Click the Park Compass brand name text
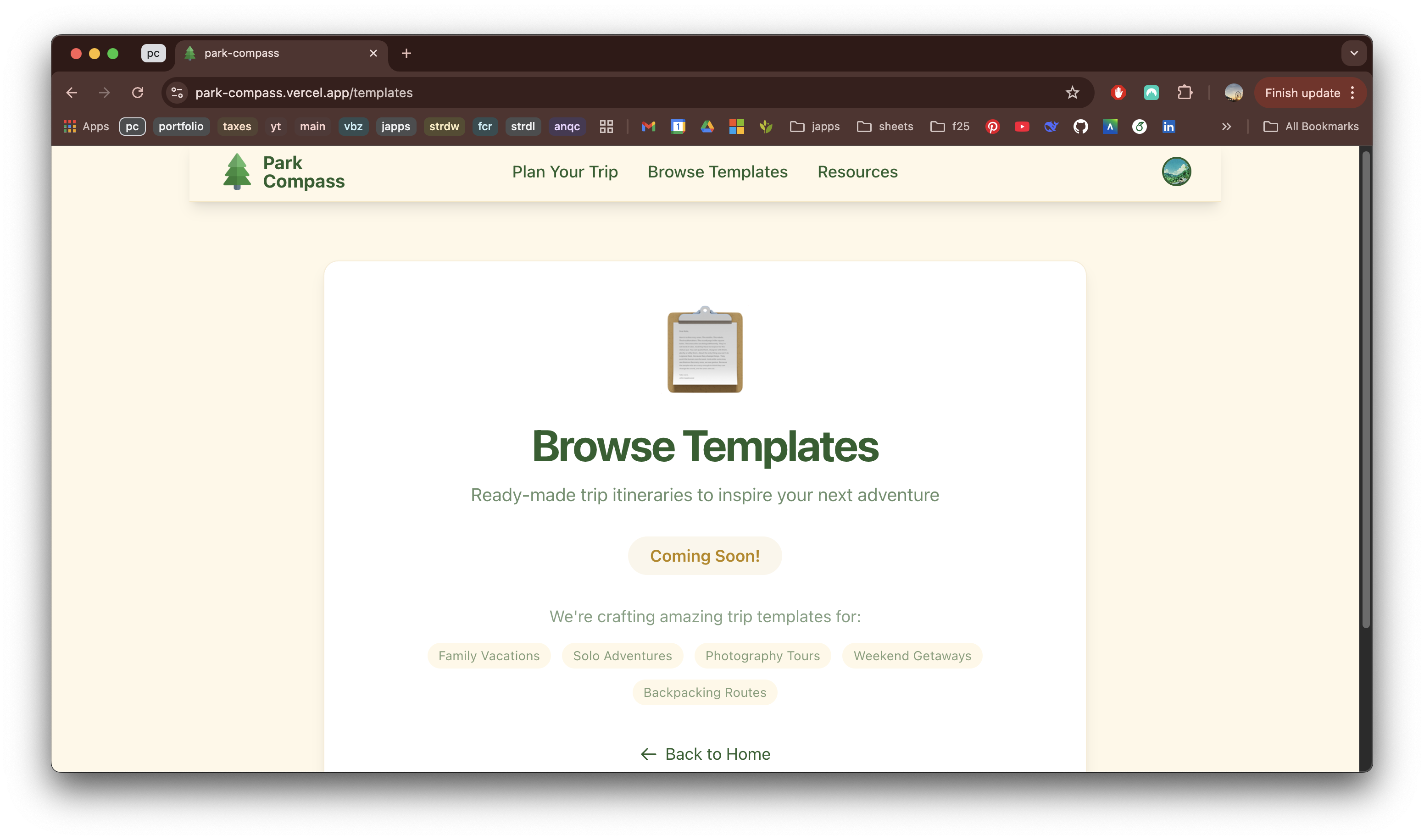The image size is (1424, 840). [x=304, y=171]
